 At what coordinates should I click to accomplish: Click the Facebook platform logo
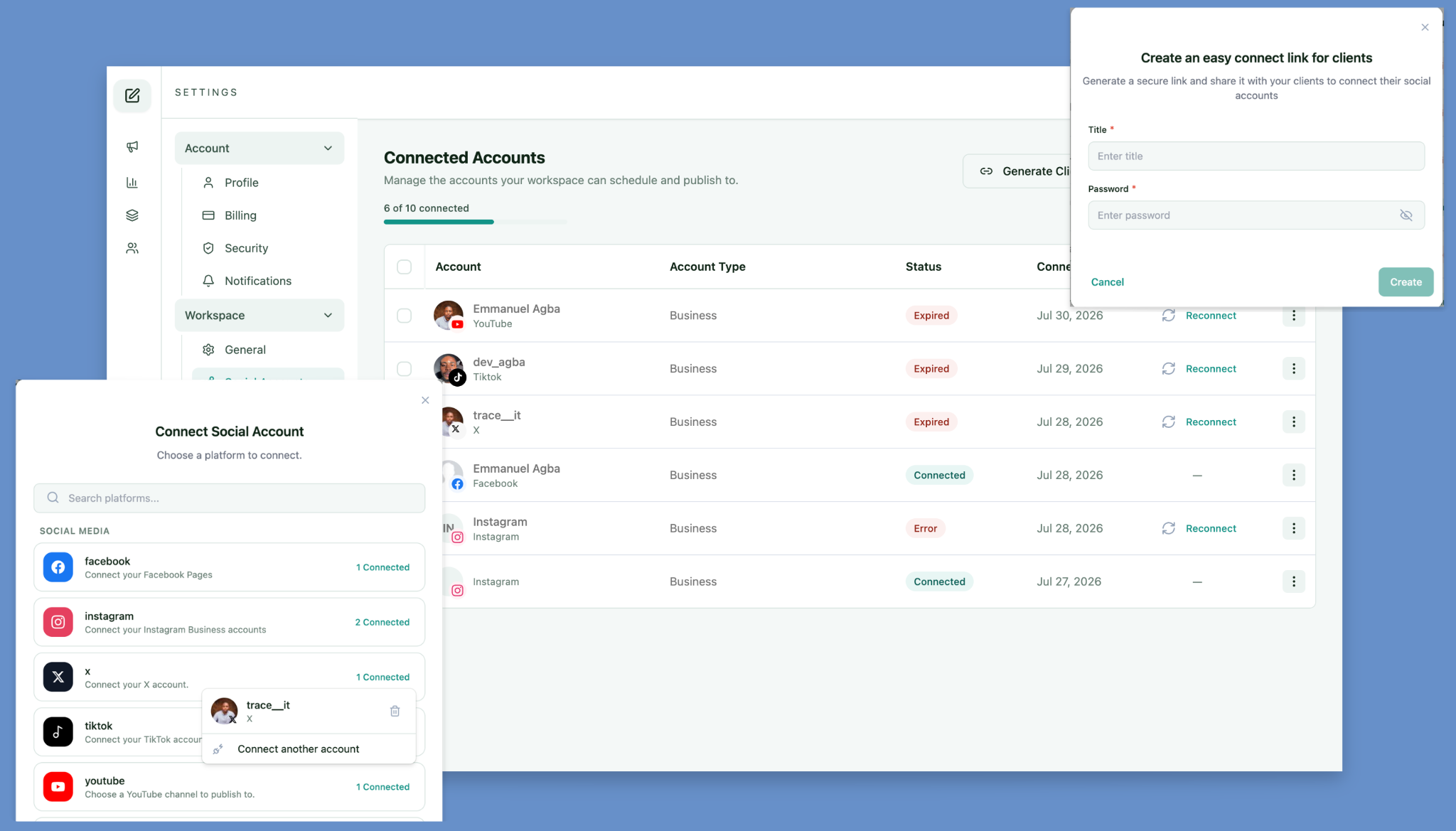tap(58, 567)
